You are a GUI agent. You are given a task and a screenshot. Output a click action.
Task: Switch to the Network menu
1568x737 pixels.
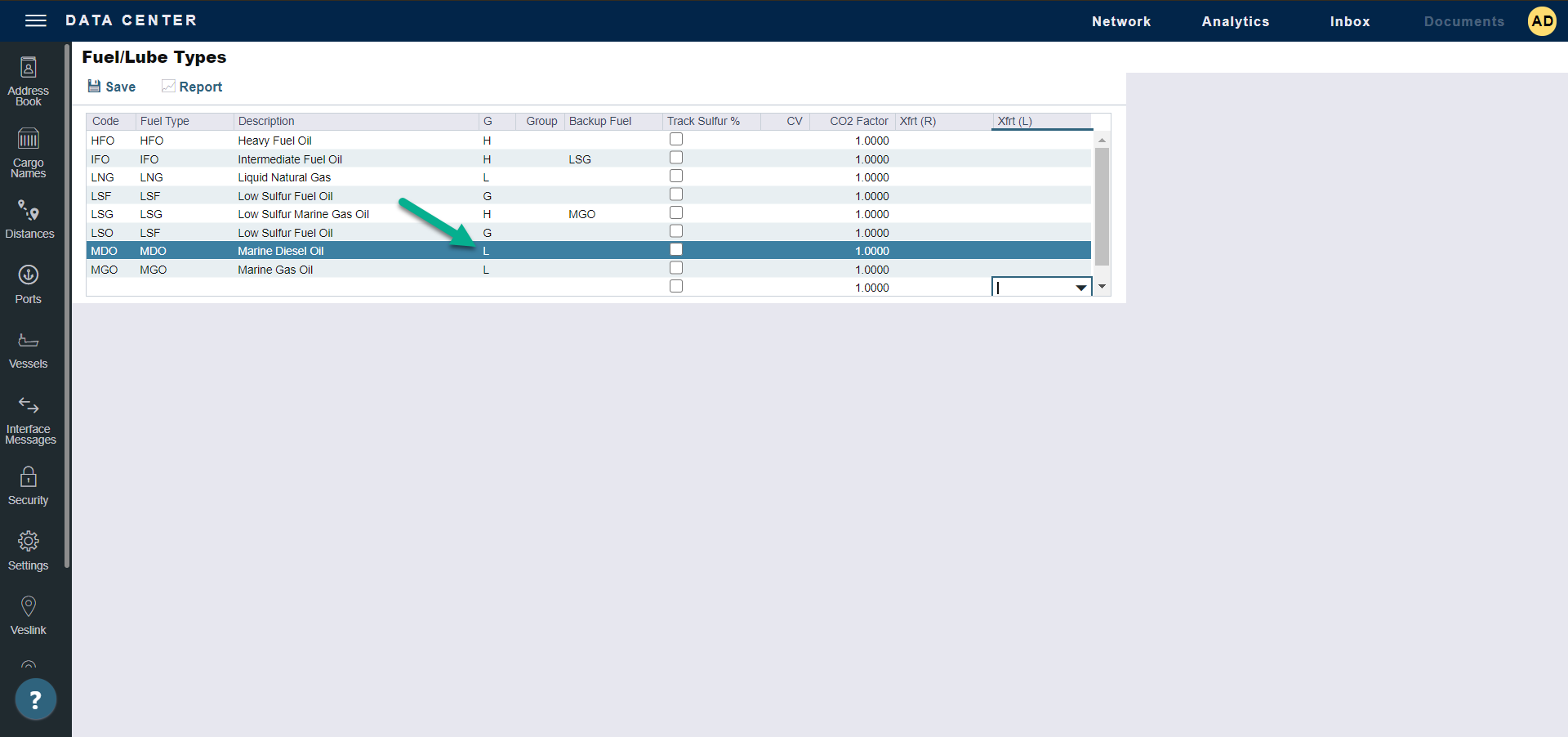click(1120, 21)
